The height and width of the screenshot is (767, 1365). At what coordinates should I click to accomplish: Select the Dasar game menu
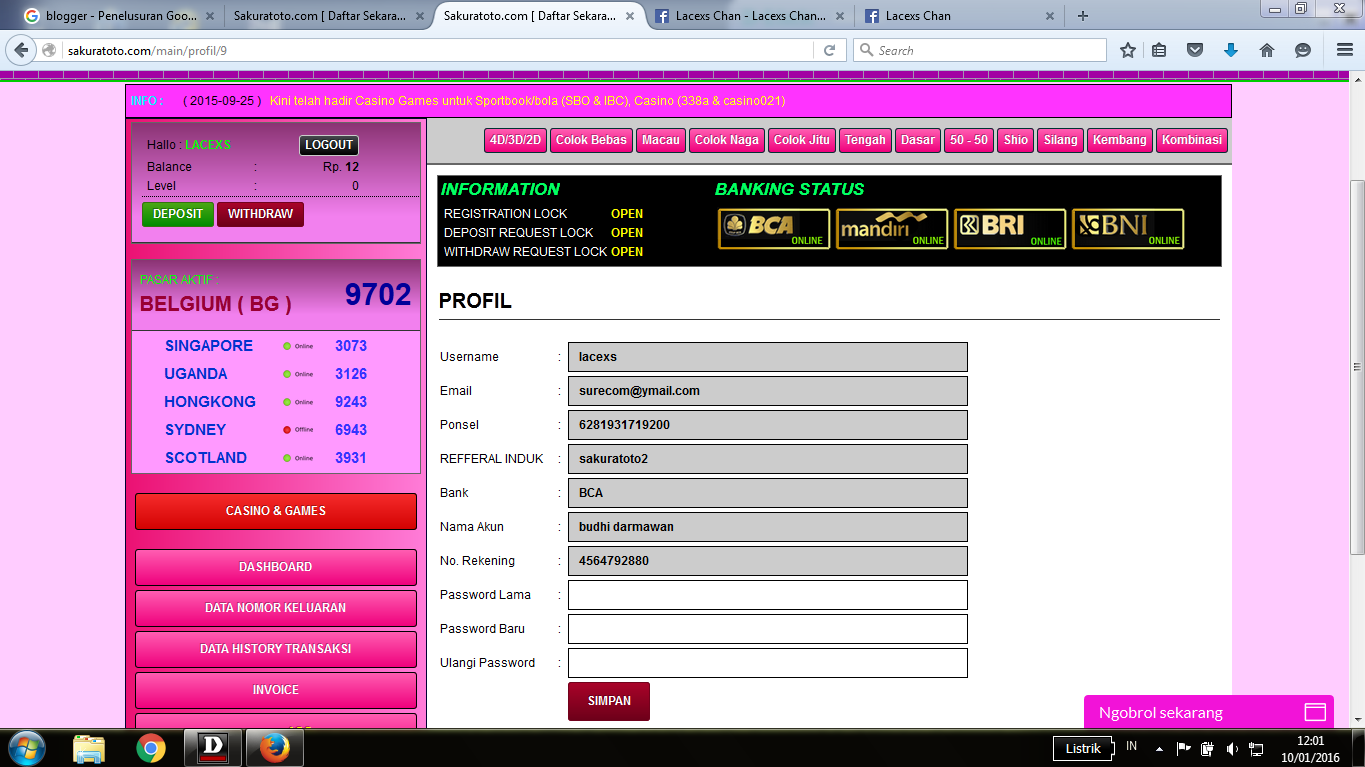tap(918, 140)
